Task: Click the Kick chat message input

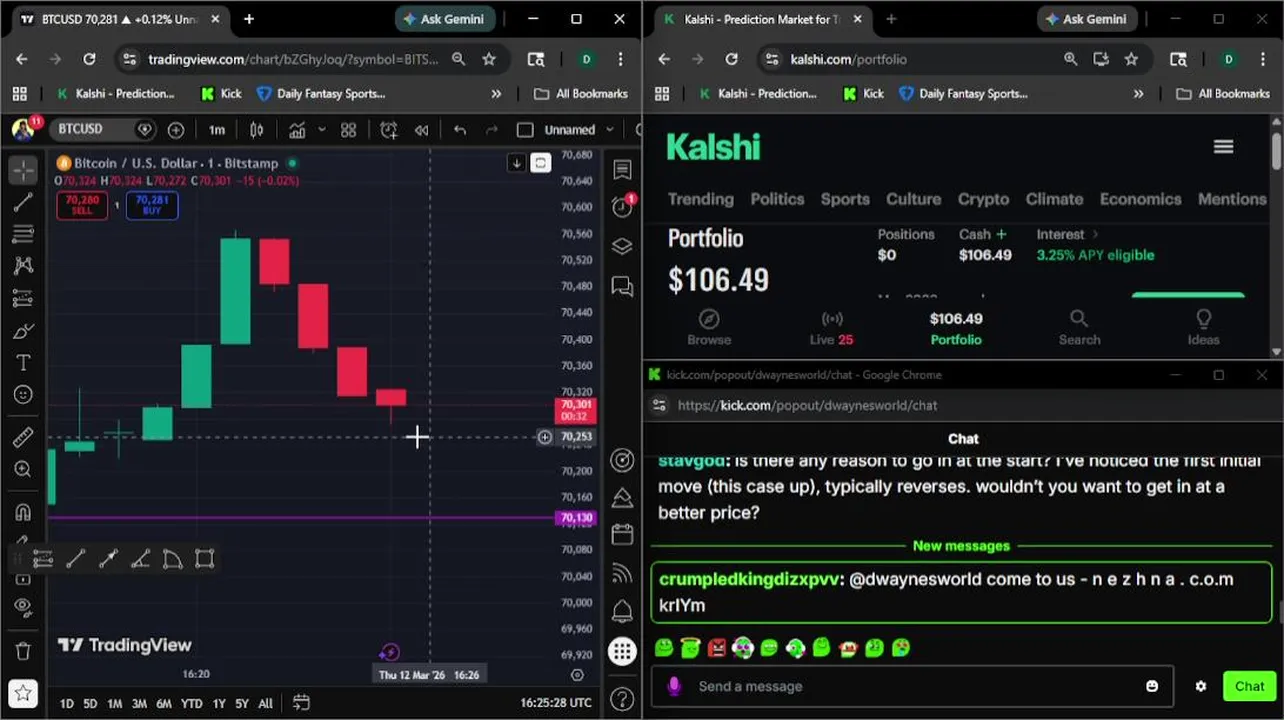Action: point(910,686)
